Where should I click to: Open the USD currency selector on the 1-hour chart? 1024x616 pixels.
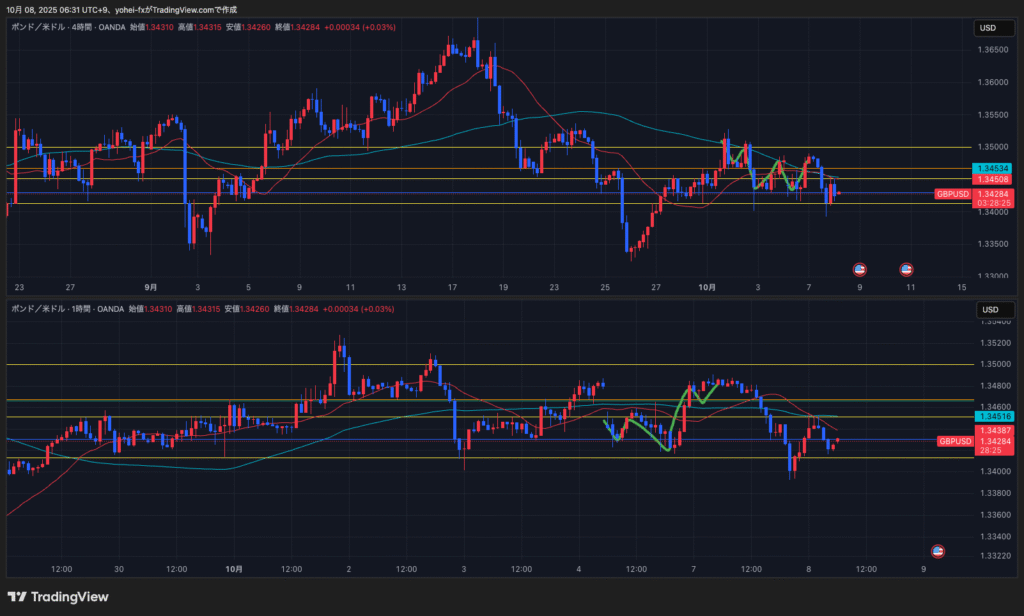[x=989, y=309]
